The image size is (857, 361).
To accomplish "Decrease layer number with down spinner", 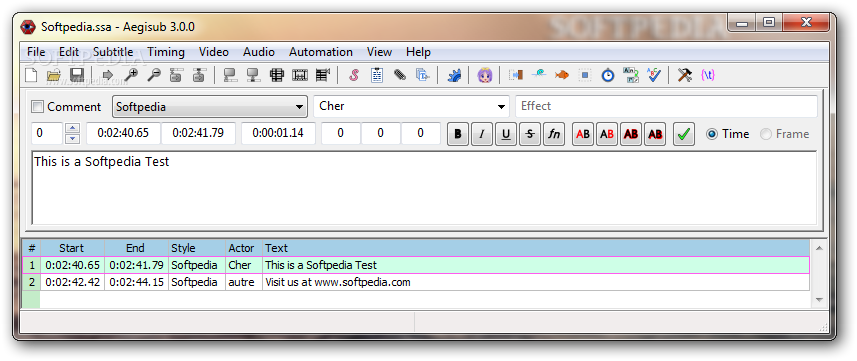I will (x=73, y=139).
